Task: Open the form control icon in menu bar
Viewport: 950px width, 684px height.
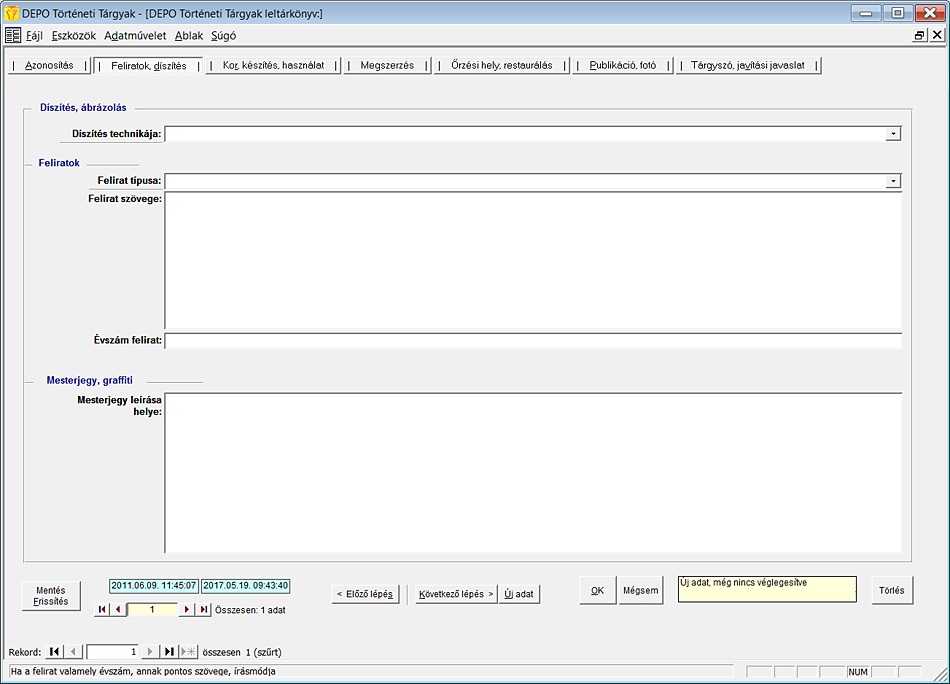Action: click(13, 35)
